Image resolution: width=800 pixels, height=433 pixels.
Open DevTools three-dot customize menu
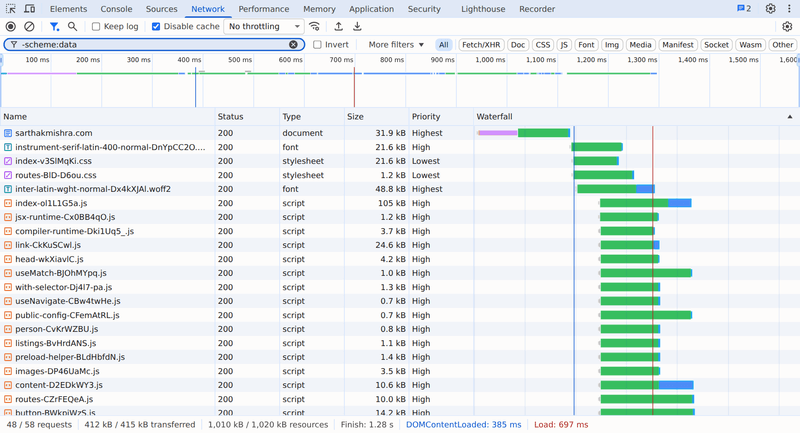pos(789,9)
